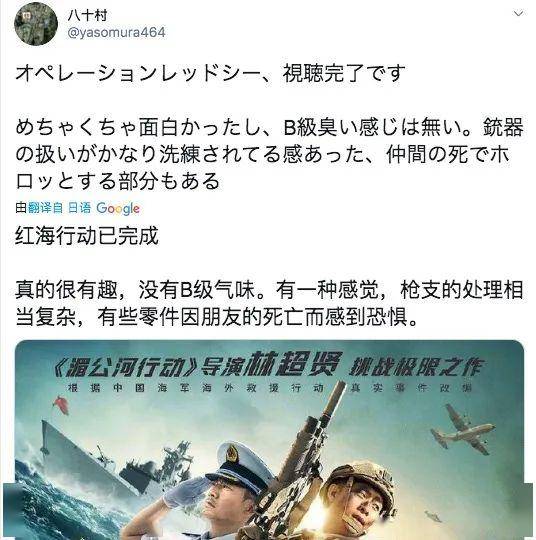Screen dimensions: 536x540
Task: Click the Google logo next to translation
Action: pyautogui.click(x=118, y=208)
